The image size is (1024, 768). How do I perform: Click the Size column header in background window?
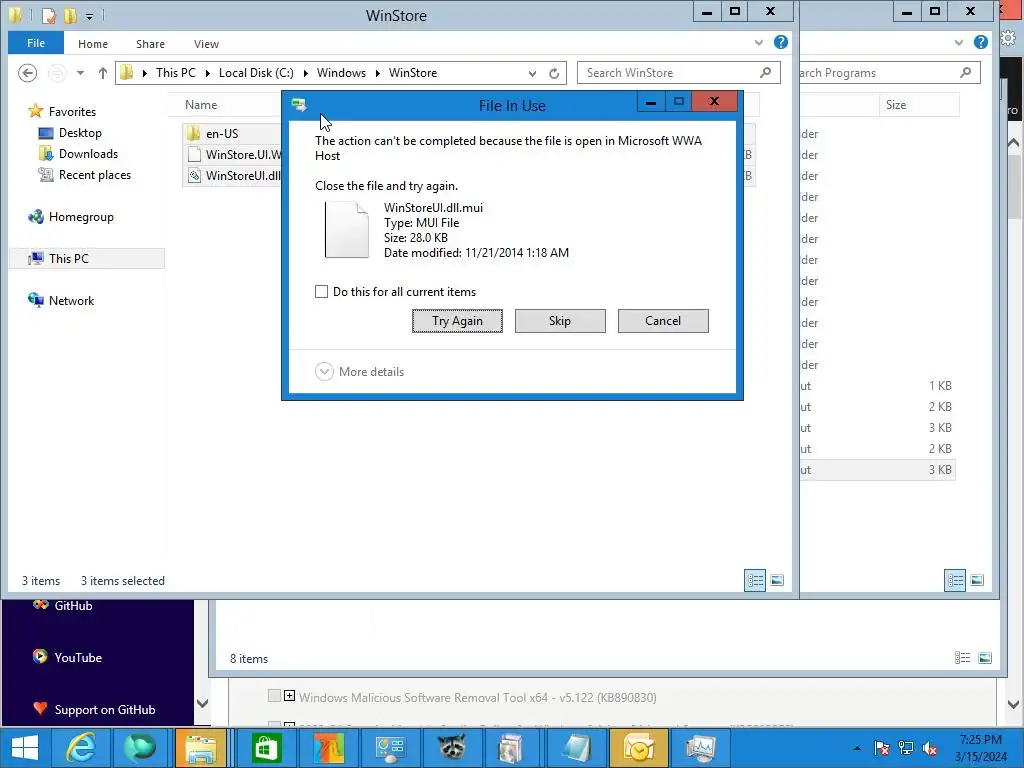896,104
